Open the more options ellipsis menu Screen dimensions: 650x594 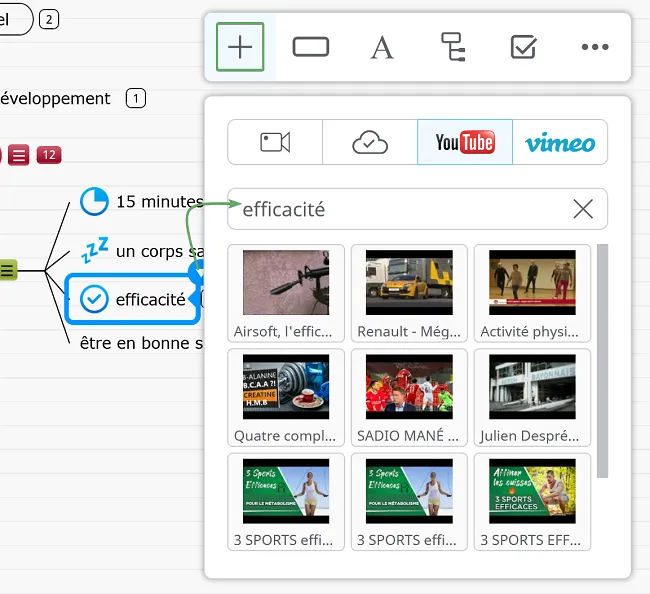click(595, 47)
